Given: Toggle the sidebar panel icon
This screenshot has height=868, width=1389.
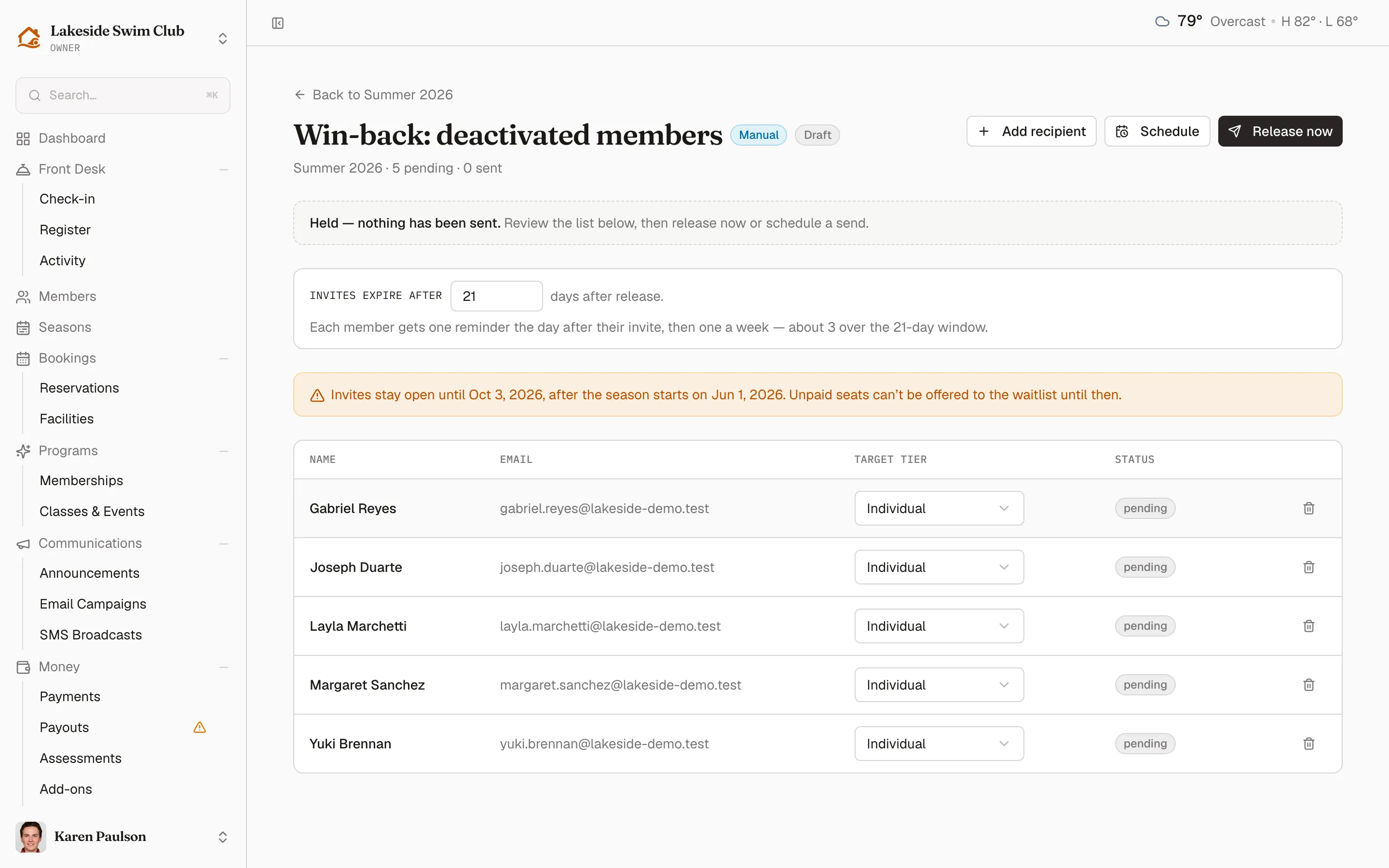Looking at the screenshot, I should coord(278,23).
